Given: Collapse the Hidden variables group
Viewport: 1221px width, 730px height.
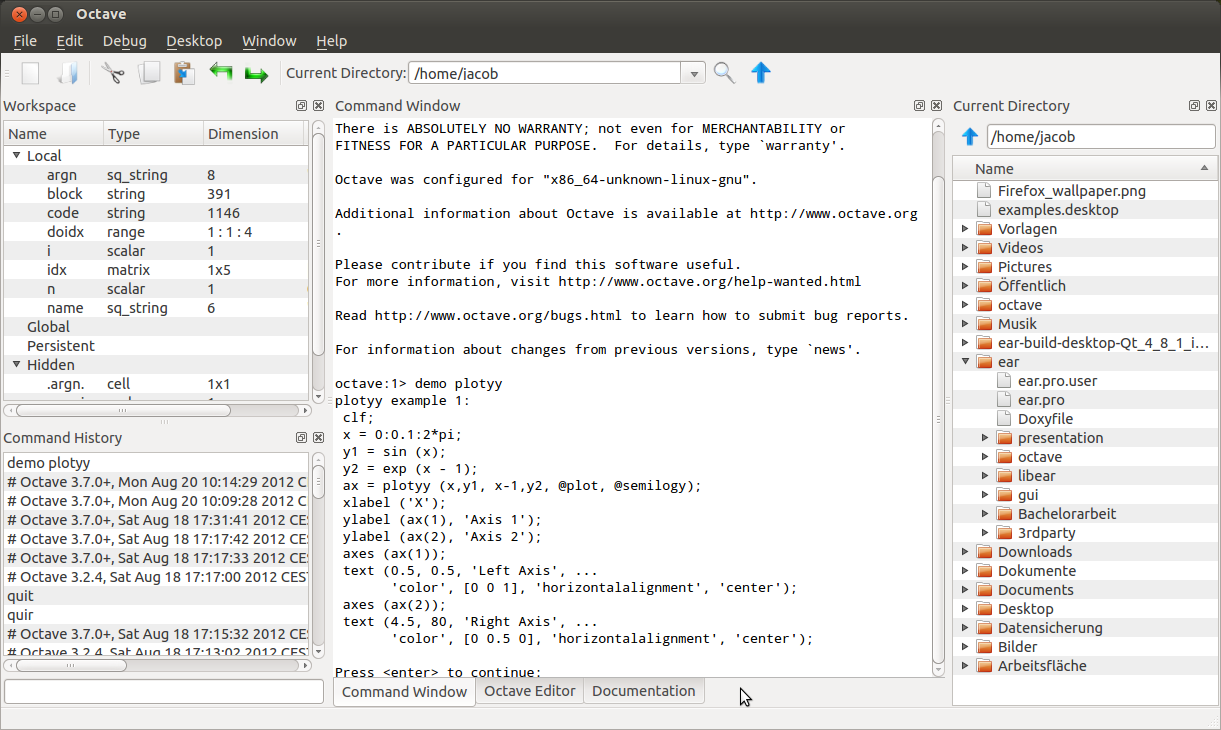Looking at the screenshot, I should click(x=17, y=365).
